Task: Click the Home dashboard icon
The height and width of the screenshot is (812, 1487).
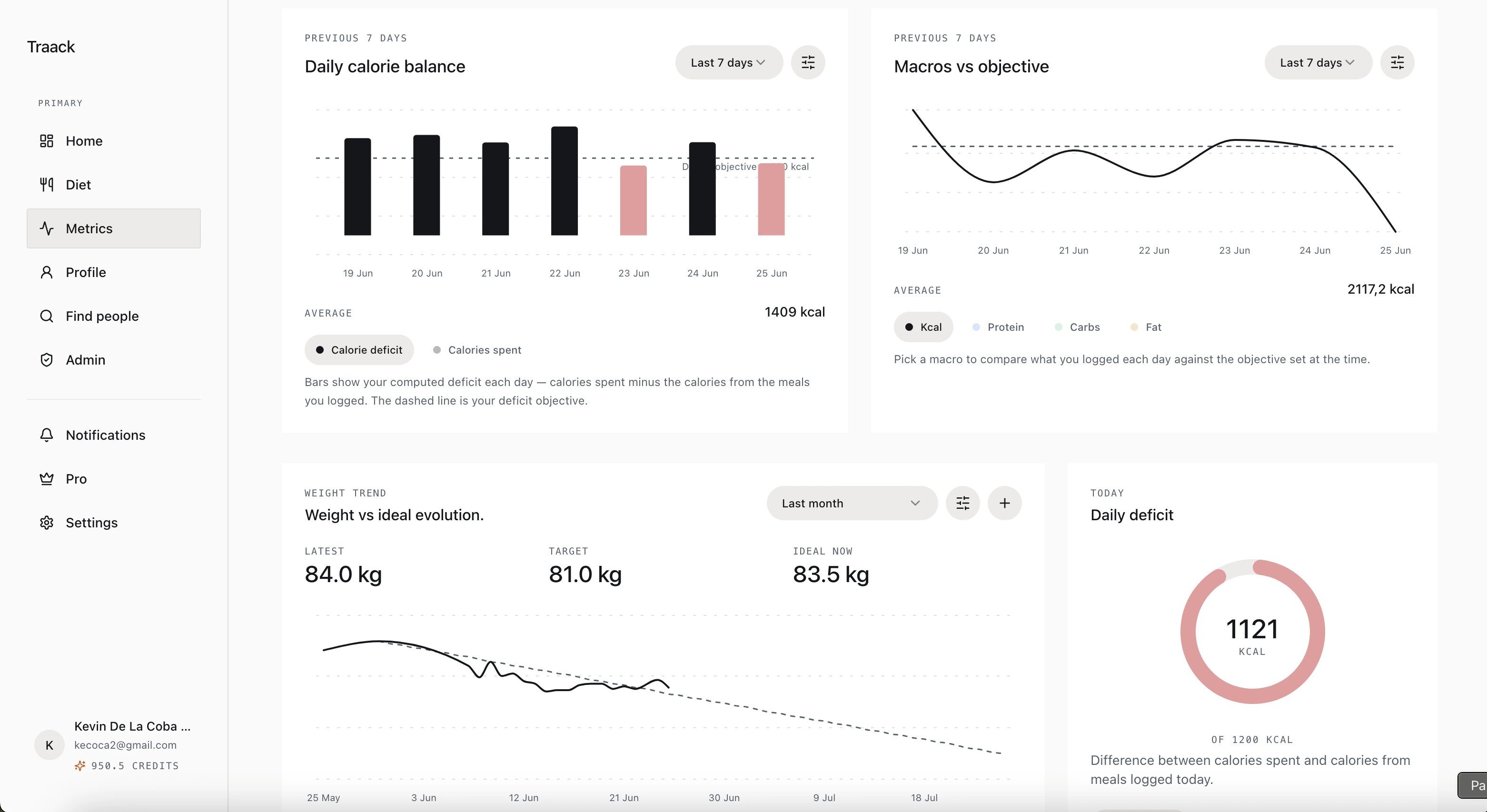Action: pyautogui.click(x=47, y=141)
